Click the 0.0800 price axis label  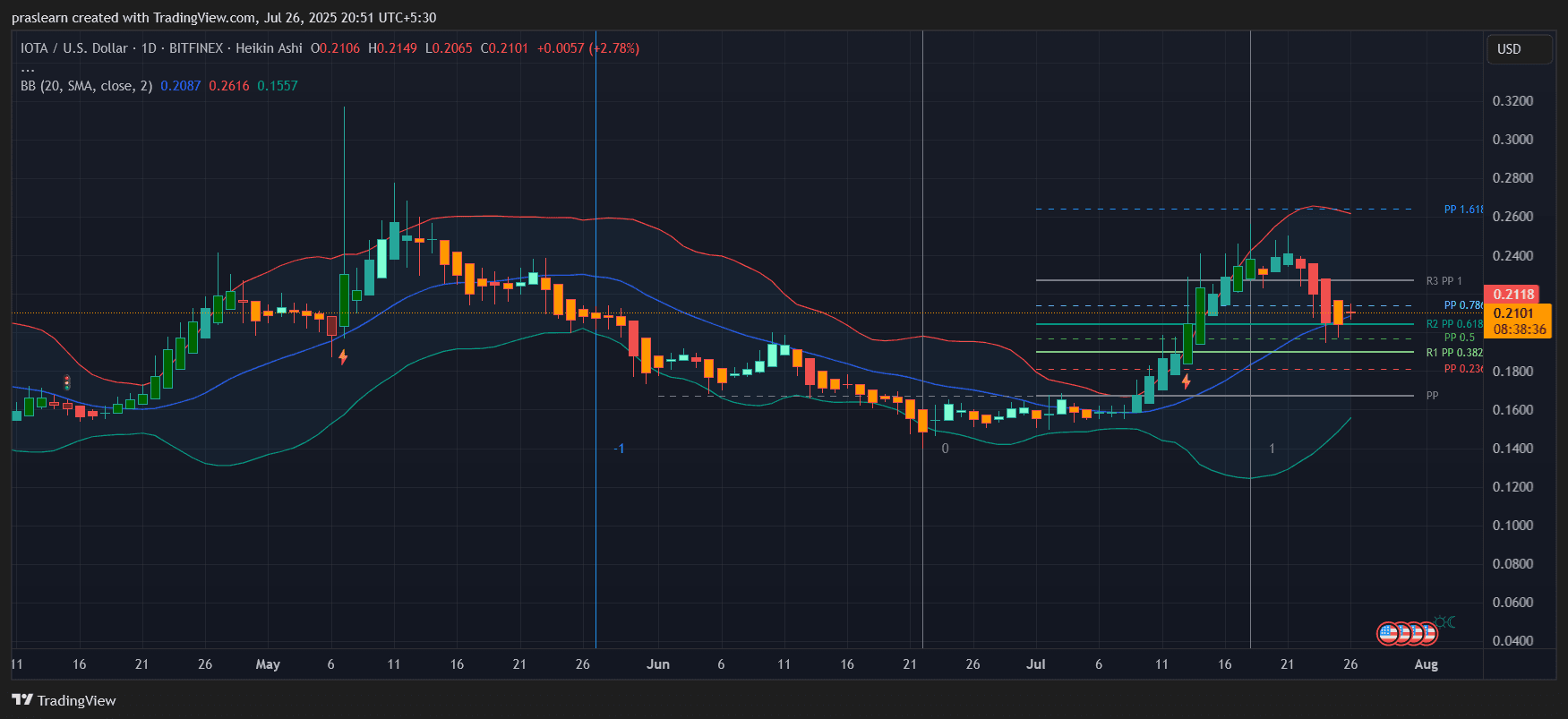click(x=1512, y=564)
